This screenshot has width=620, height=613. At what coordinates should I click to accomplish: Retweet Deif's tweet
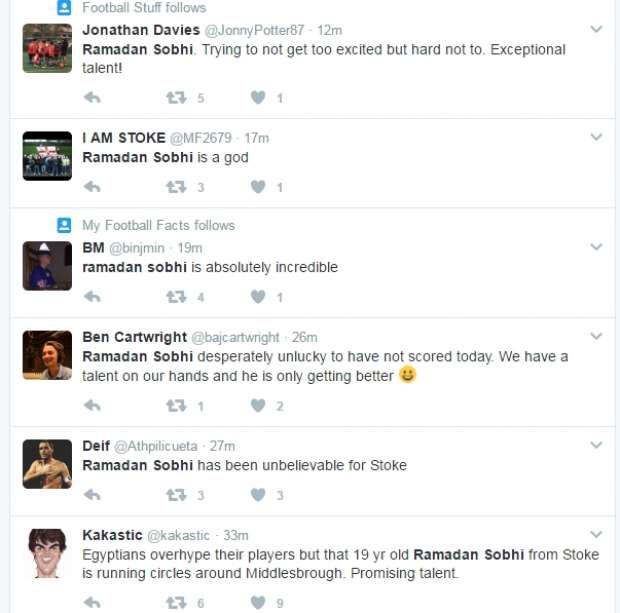pyautogui.click(x=176, y=495)
